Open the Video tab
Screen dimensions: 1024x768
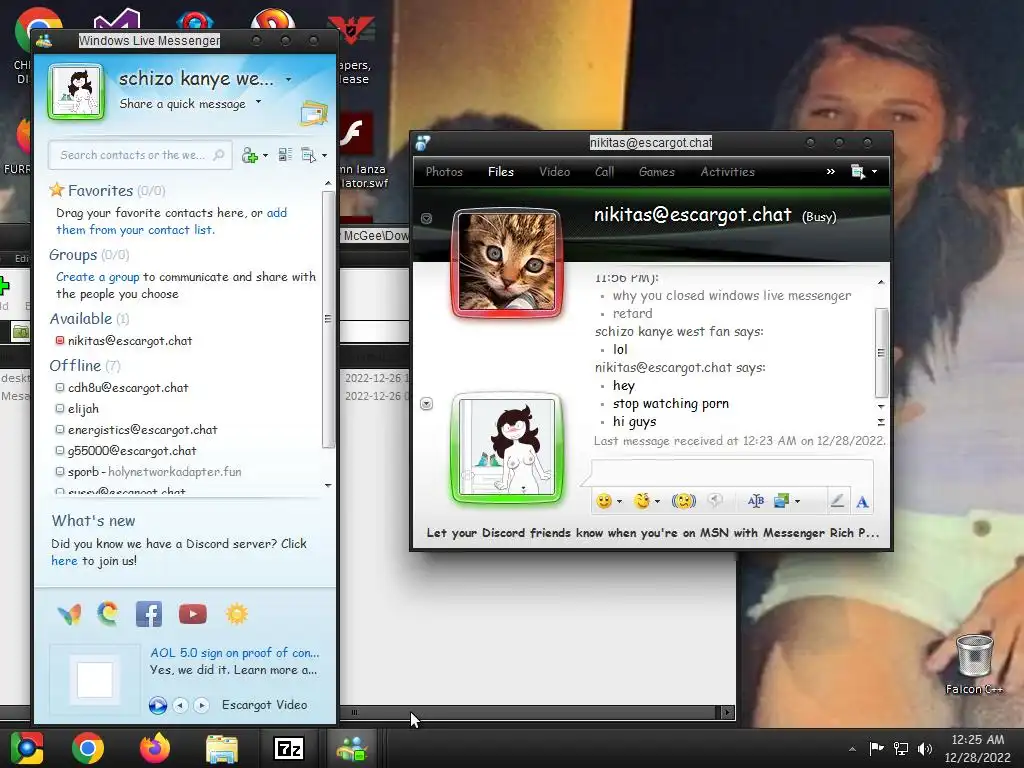(554, 172)
